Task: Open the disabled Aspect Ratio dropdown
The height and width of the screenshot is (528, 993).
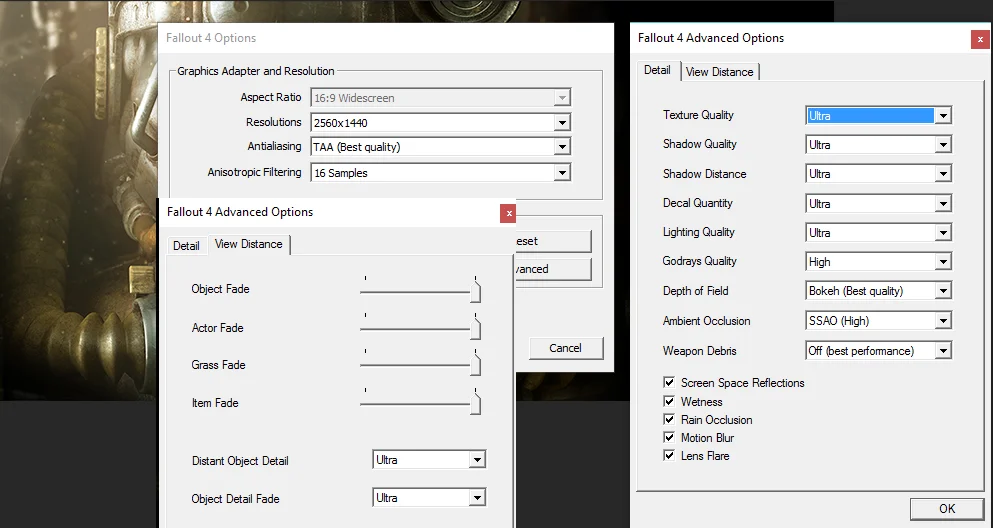Action: click(x=440, y=97)
